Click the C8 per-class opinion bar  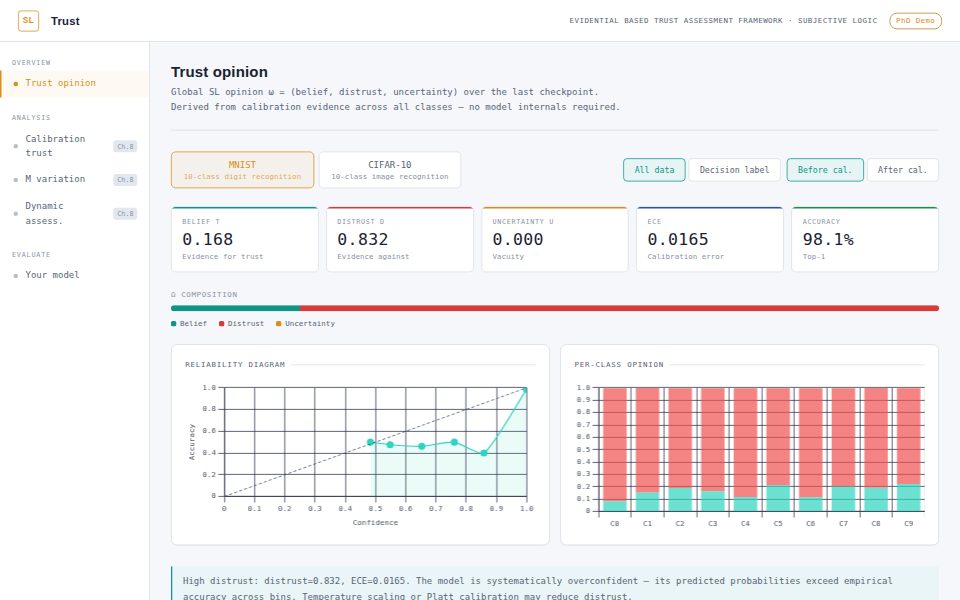click(876, 449)
